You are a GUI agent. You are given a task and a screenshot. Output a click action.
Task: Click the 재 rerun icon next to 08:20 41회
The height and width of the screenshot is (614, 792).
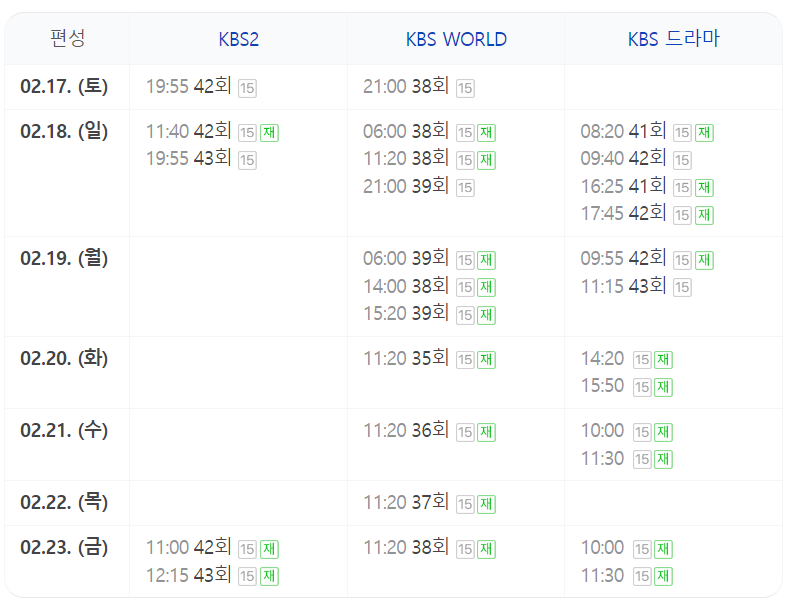click(x=704, y=133)
